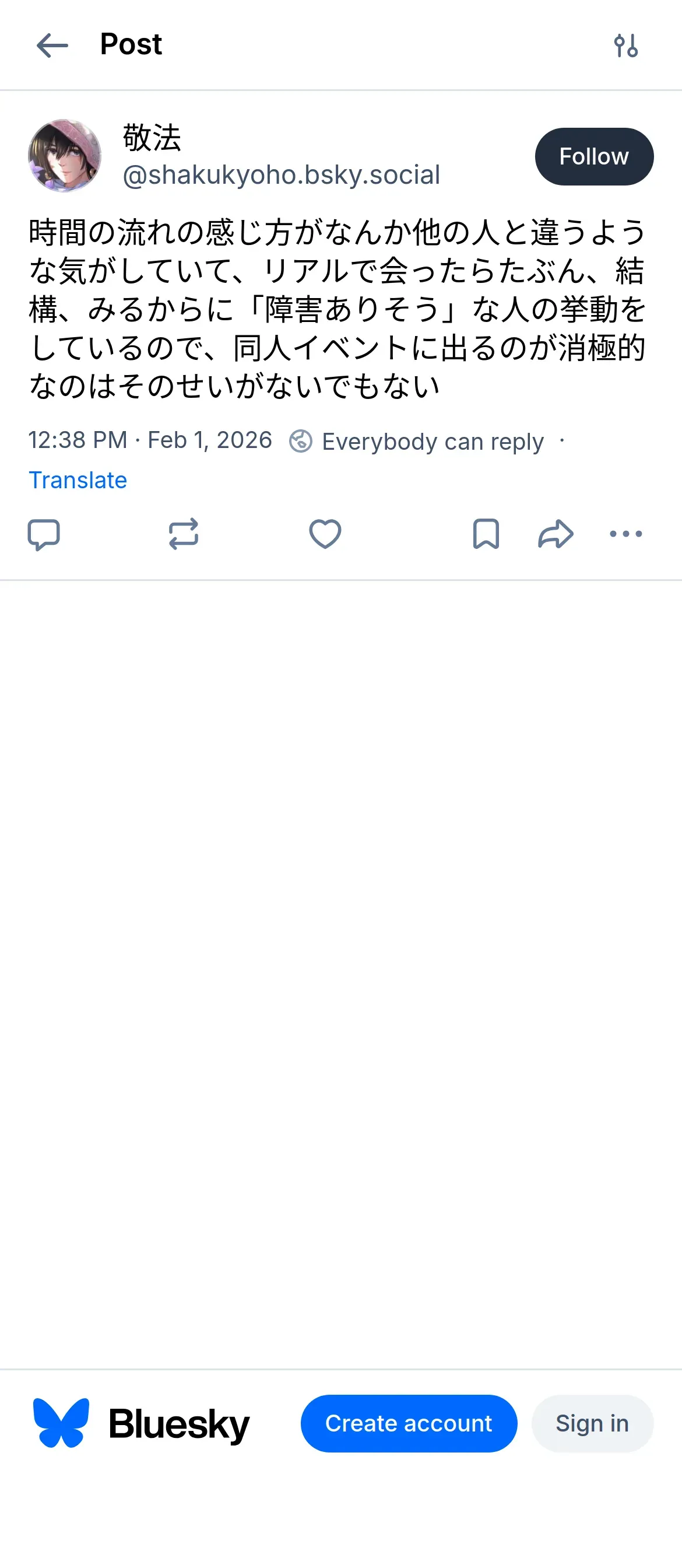Click the reply speech bubble icon

[44, 534]
